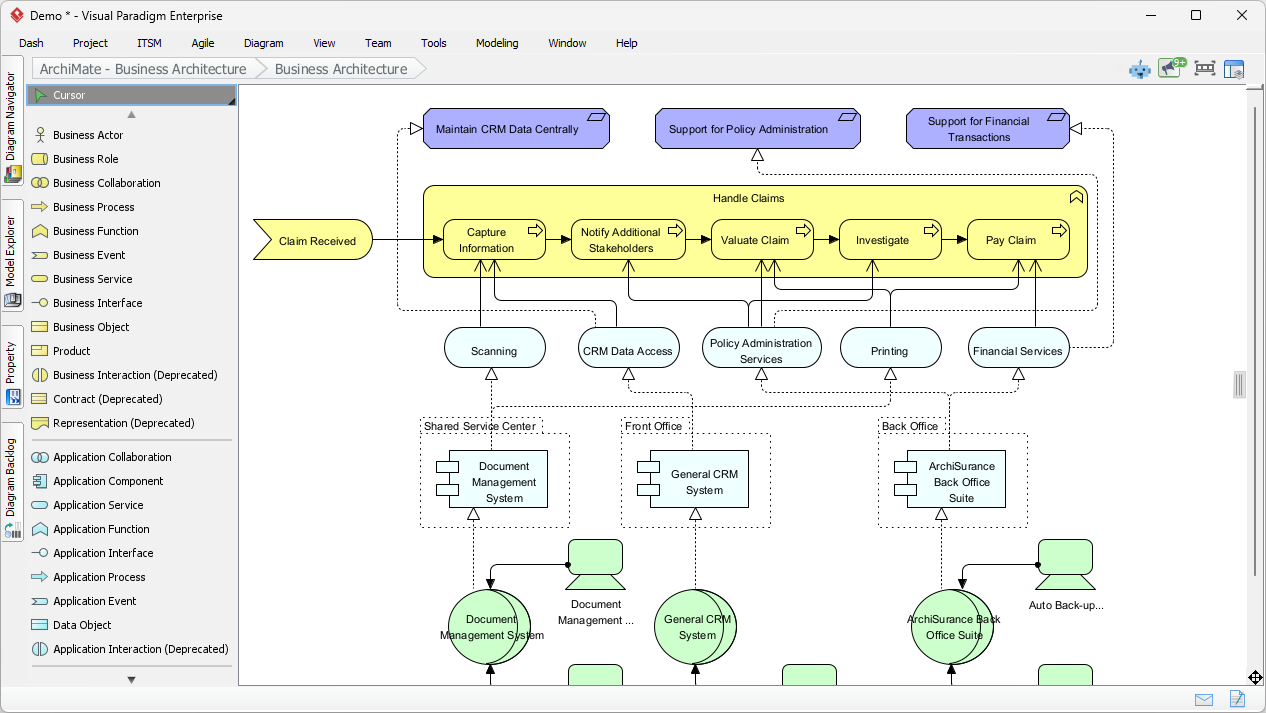Click the pan control at the diagram corner
The height and width of the screenshot is (713, 1266).
pyautogui.click(x=1257, y=676)
